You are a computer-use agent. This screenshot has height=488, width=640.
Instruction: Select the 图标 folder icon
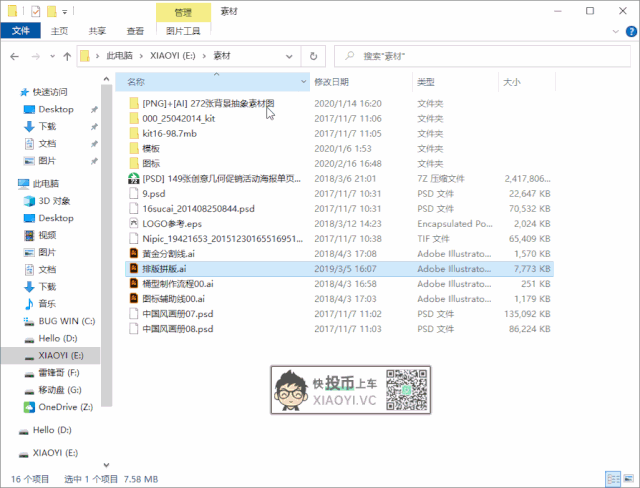click(134, 164)
